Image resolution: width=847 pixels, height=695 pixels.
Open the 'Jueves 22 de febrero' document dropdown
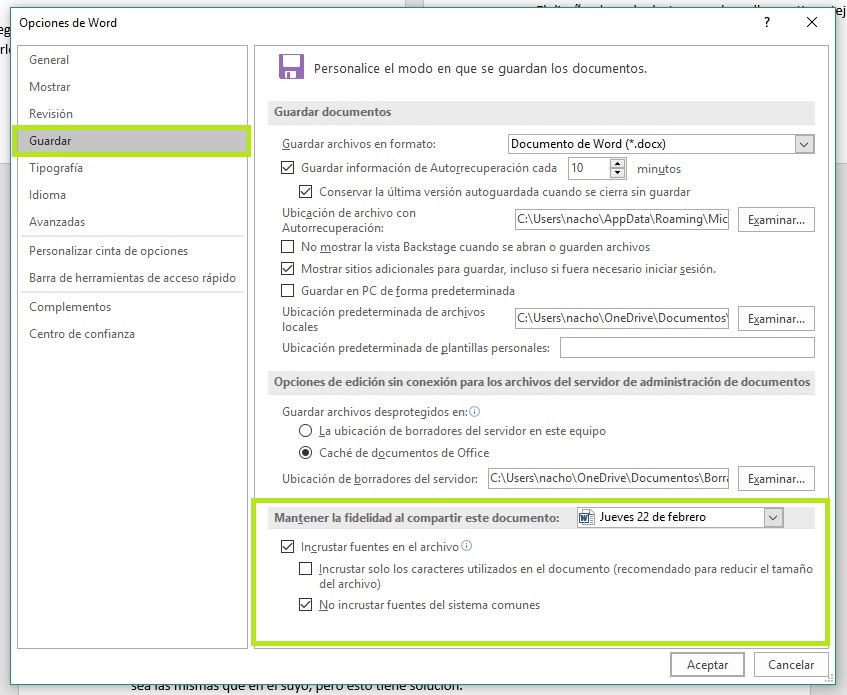click(773, 517)
